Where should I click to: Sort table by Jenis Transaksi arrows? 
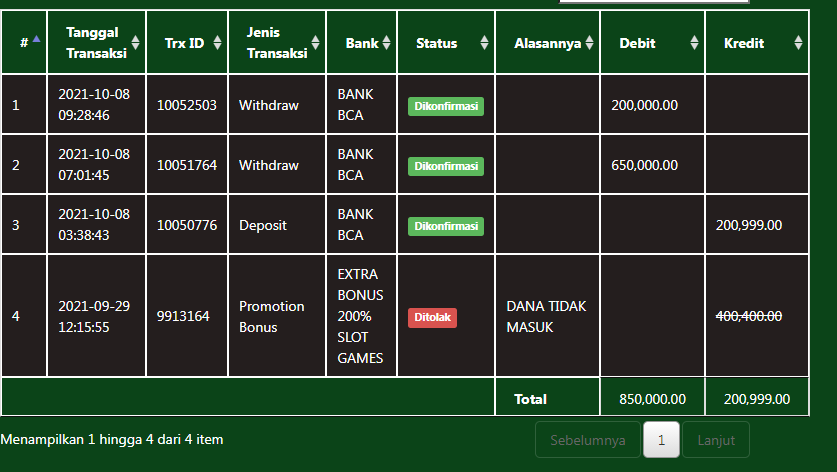pos(315,43)
